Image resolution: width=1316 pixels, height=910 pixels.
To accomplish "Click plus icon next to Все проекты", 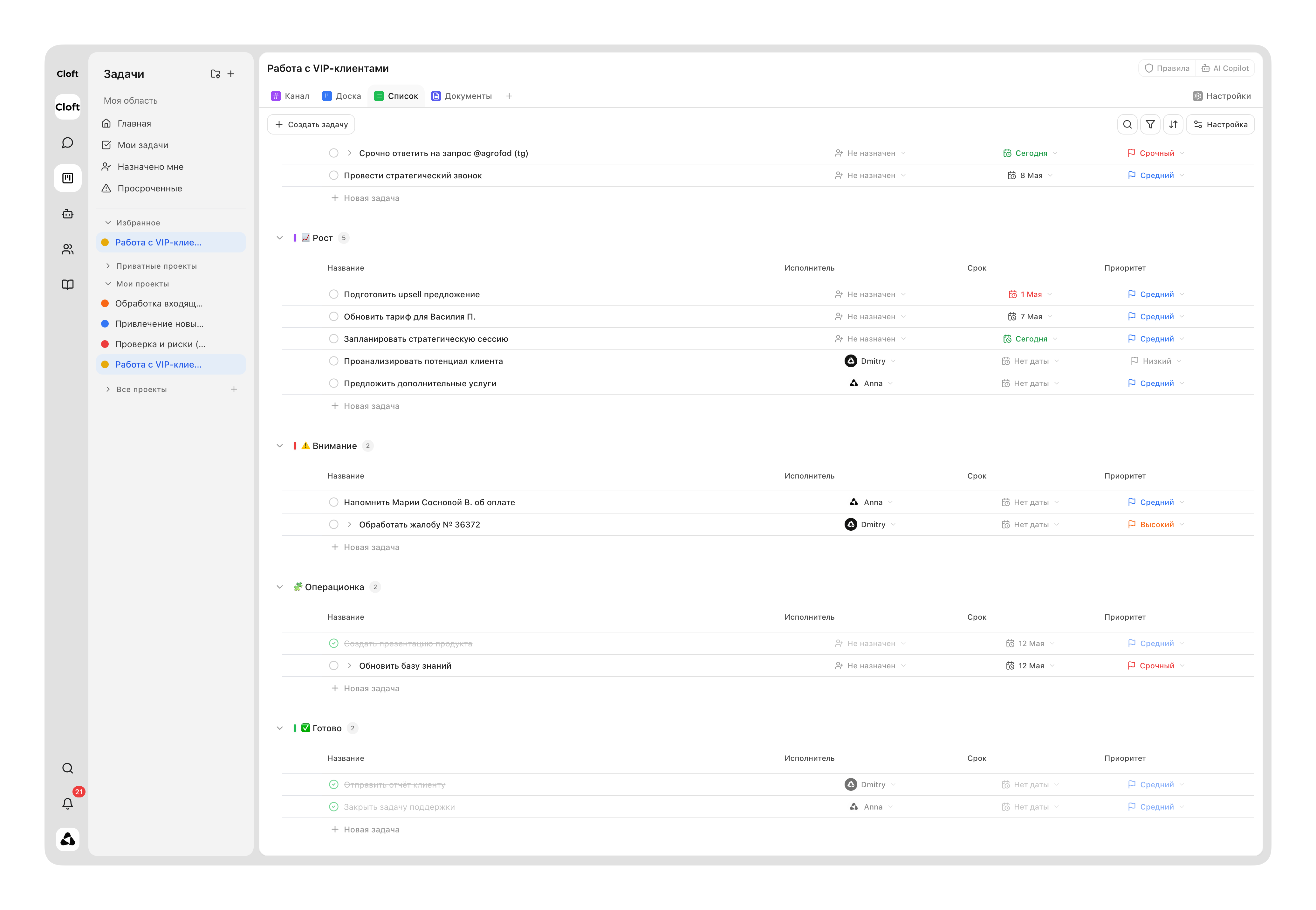I will tap(234, 389).
